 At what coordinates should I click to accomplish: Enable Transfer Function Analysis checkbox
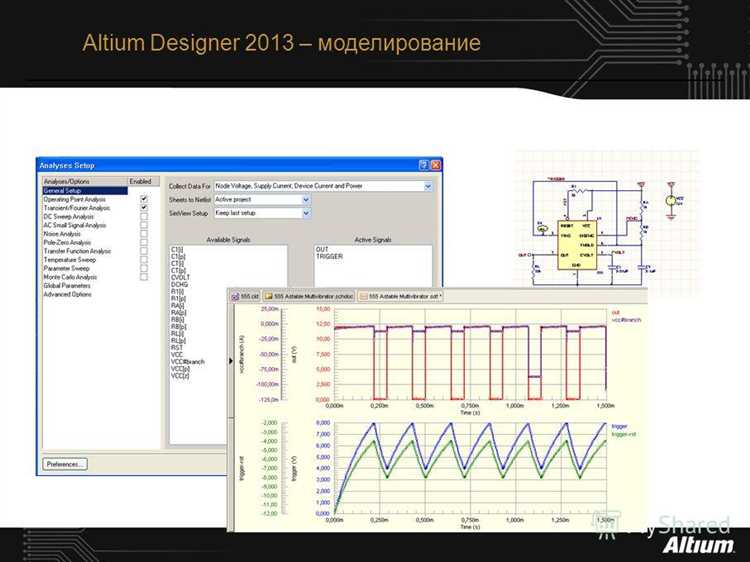pyautogui.click(x=143, y=251)
